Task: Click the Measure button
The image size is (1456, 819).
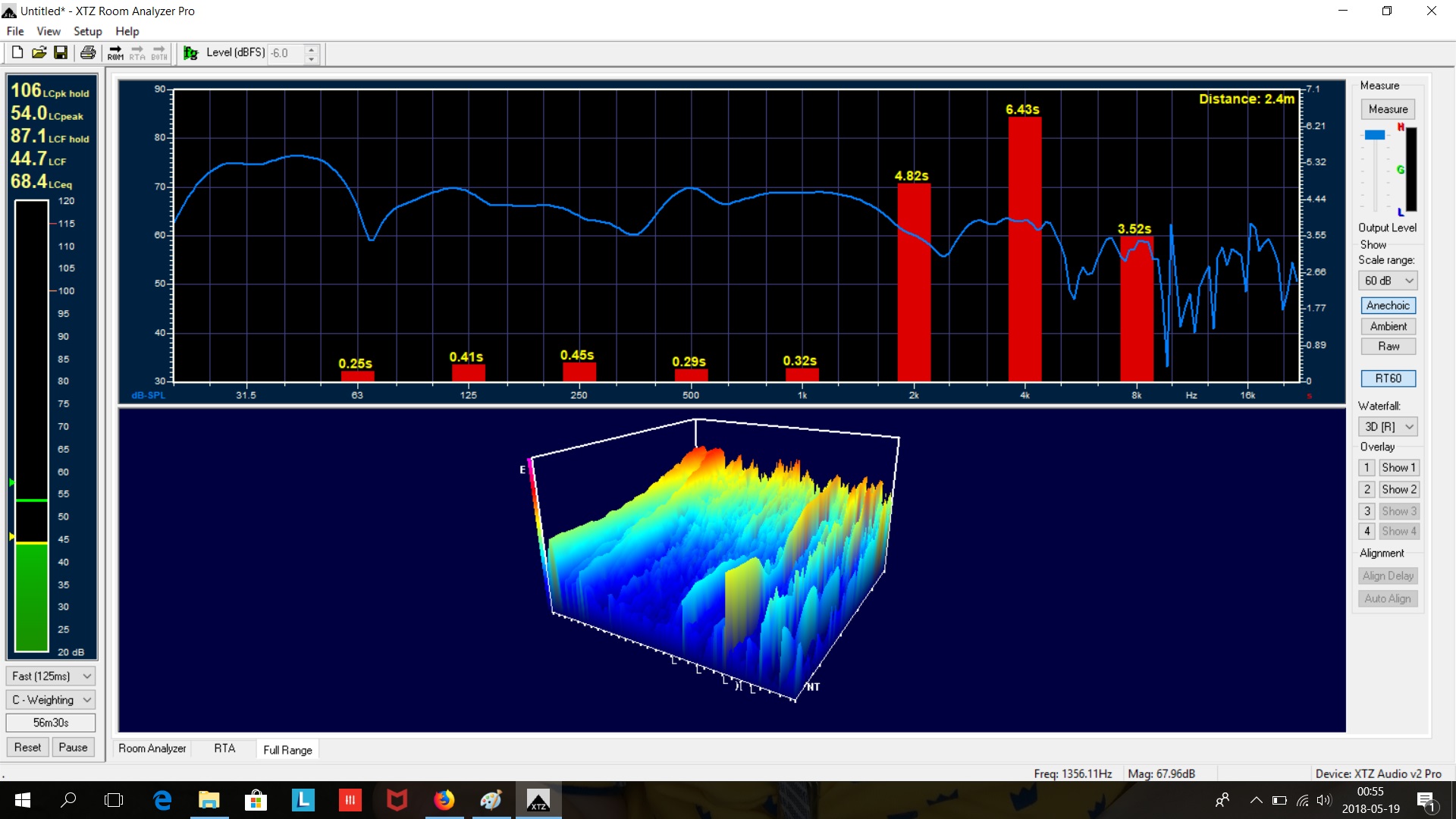Action: pyautogui.click(x=1387, y=108)
